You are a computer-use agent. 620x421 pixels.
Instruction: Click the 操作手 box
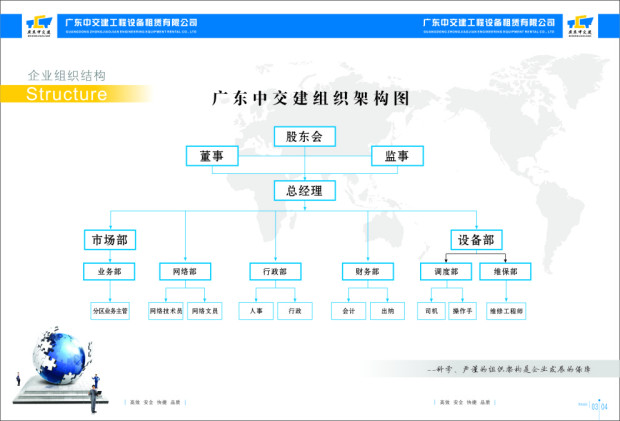coord(463,311)
